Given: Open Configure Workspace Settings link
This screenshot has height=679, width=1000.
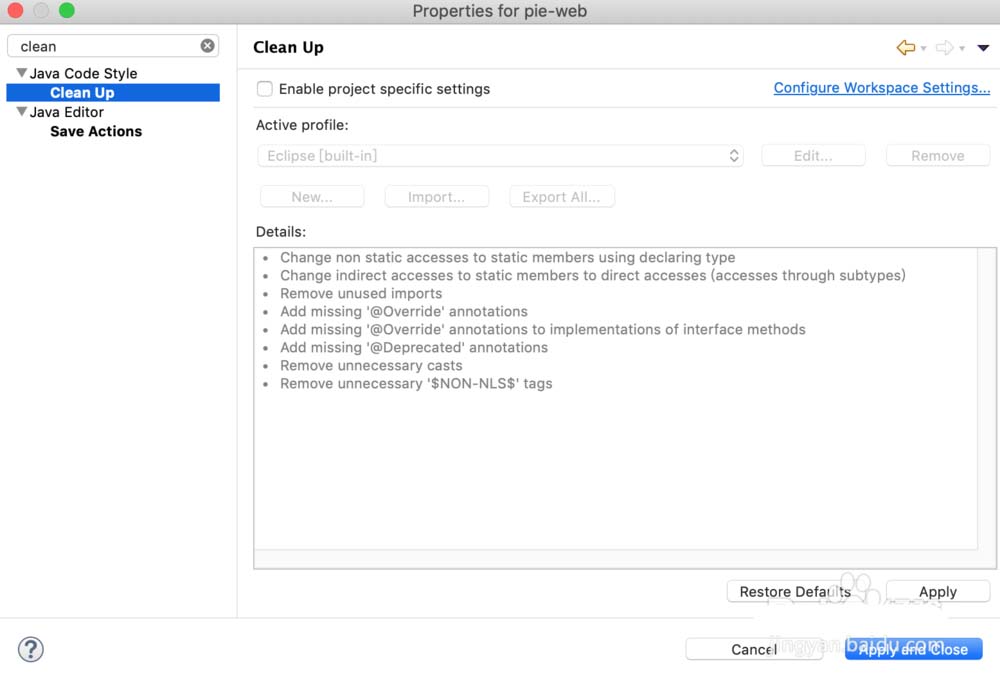Looking at the screenshot, I should pos(881,88).
